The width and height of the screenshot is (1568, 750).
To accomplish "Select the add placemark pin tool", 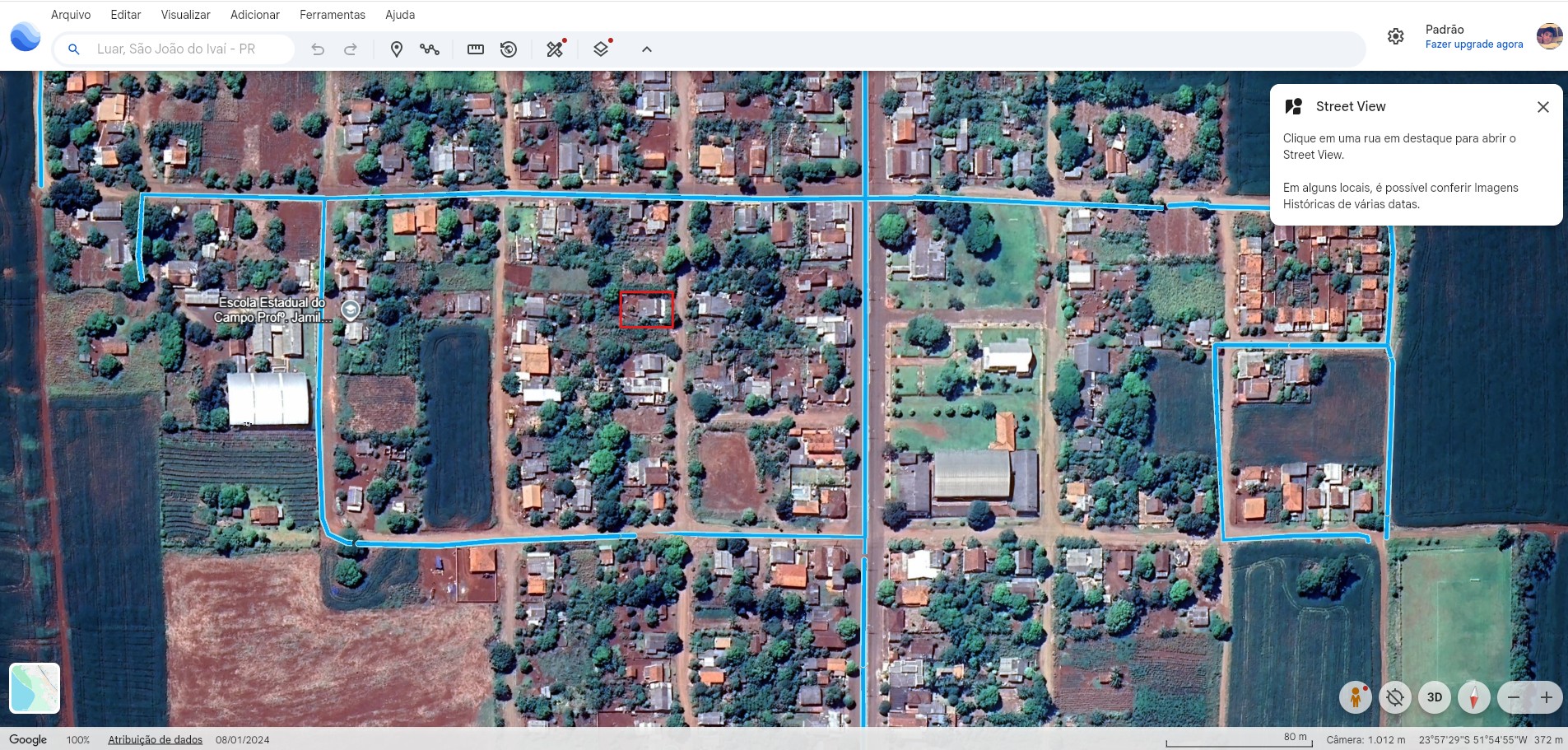I will 396,49.
